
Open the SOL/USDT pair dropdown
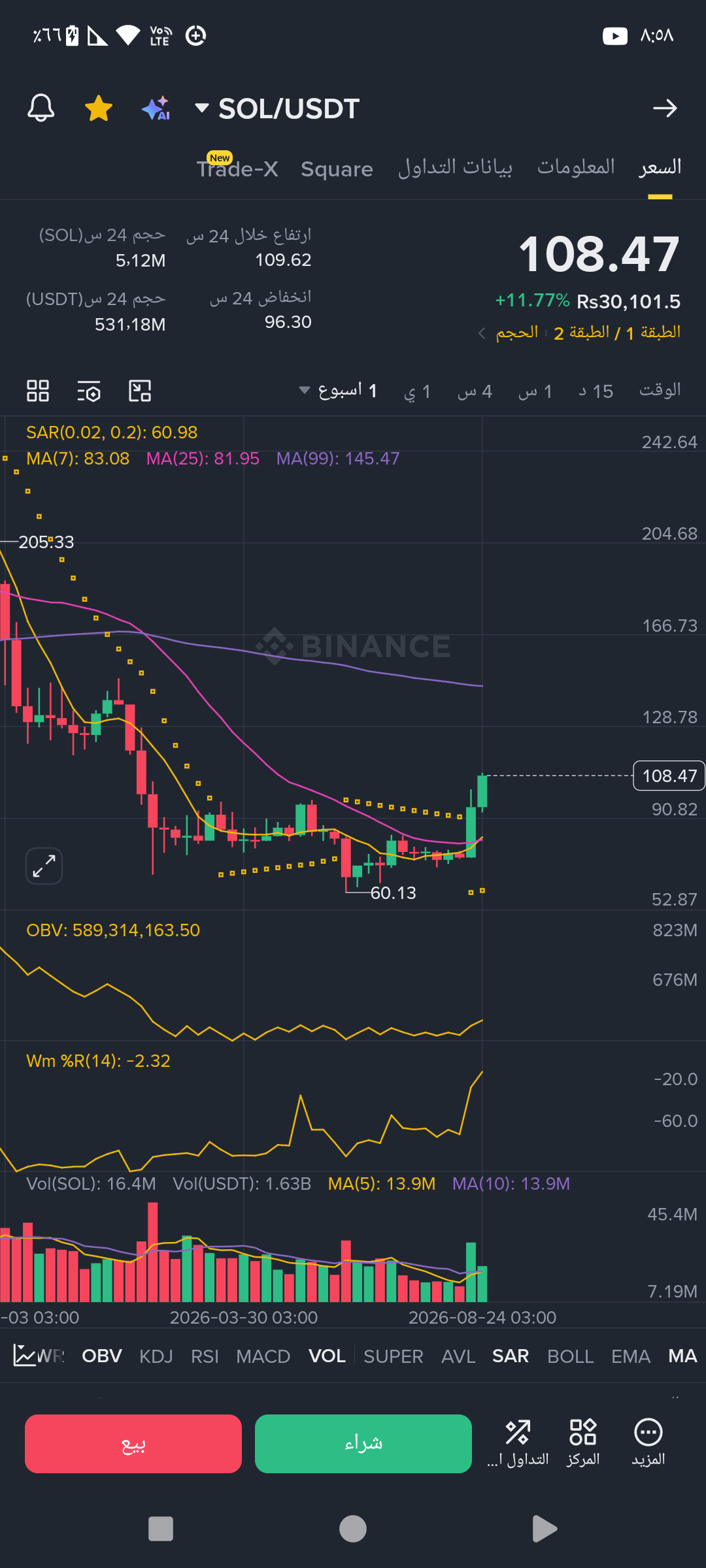pos(278,108)
